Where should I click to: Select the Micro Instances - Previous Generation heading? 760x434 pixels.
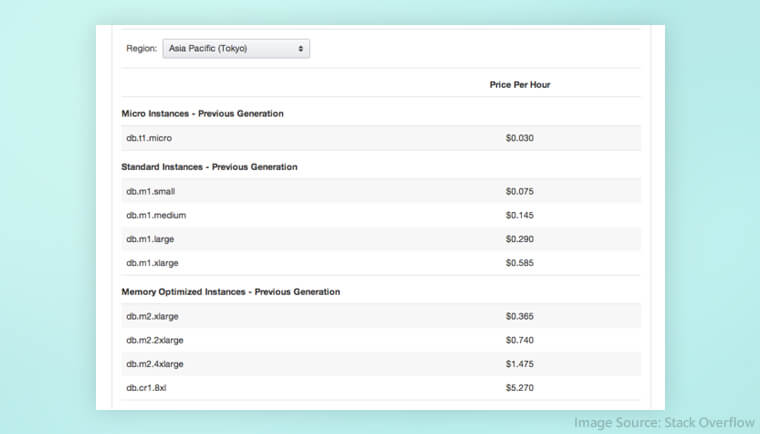[202, 114]
